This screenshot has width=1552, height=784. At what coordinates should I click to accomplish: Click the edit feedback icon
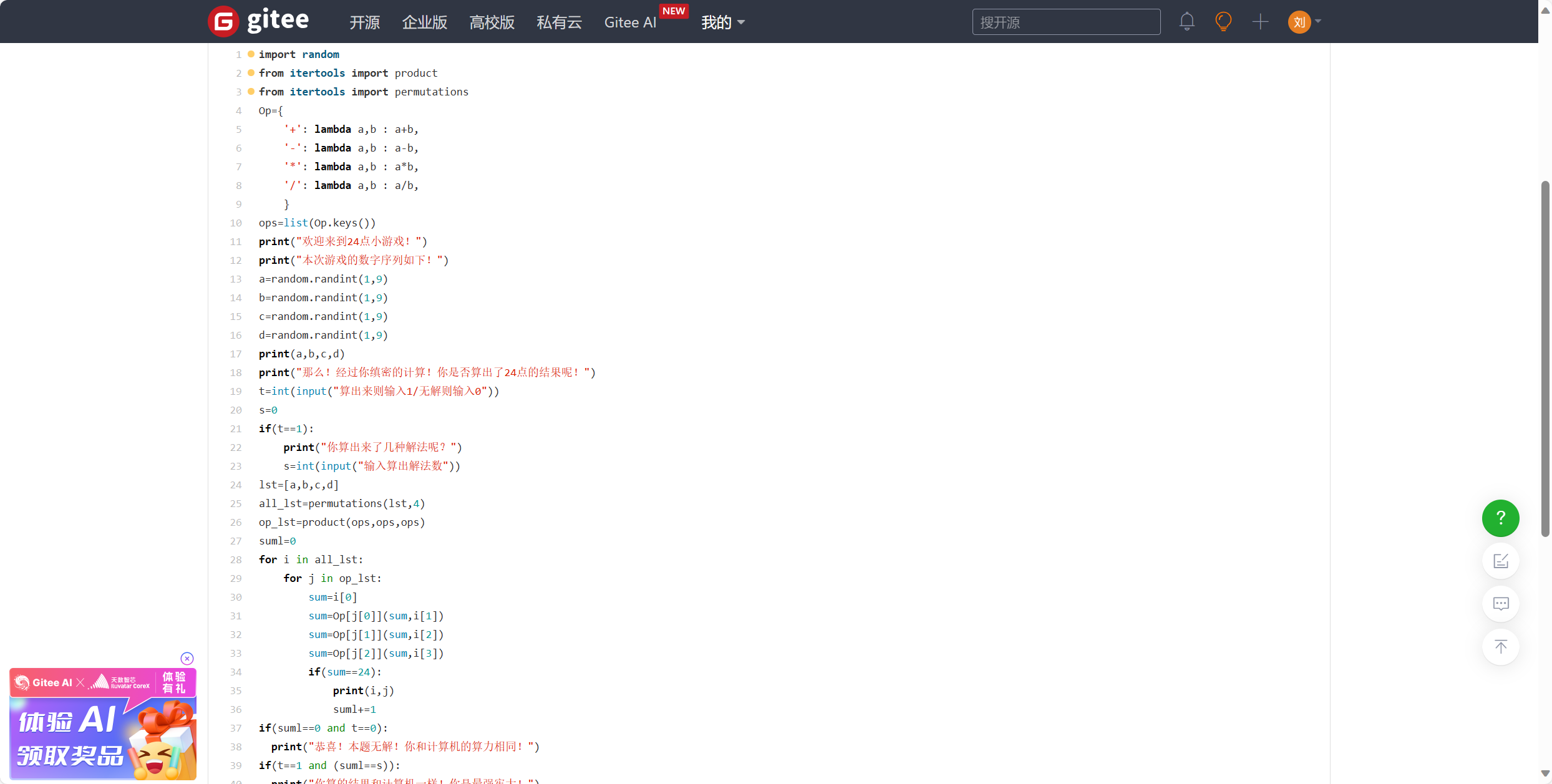[x=1500, y=561]
